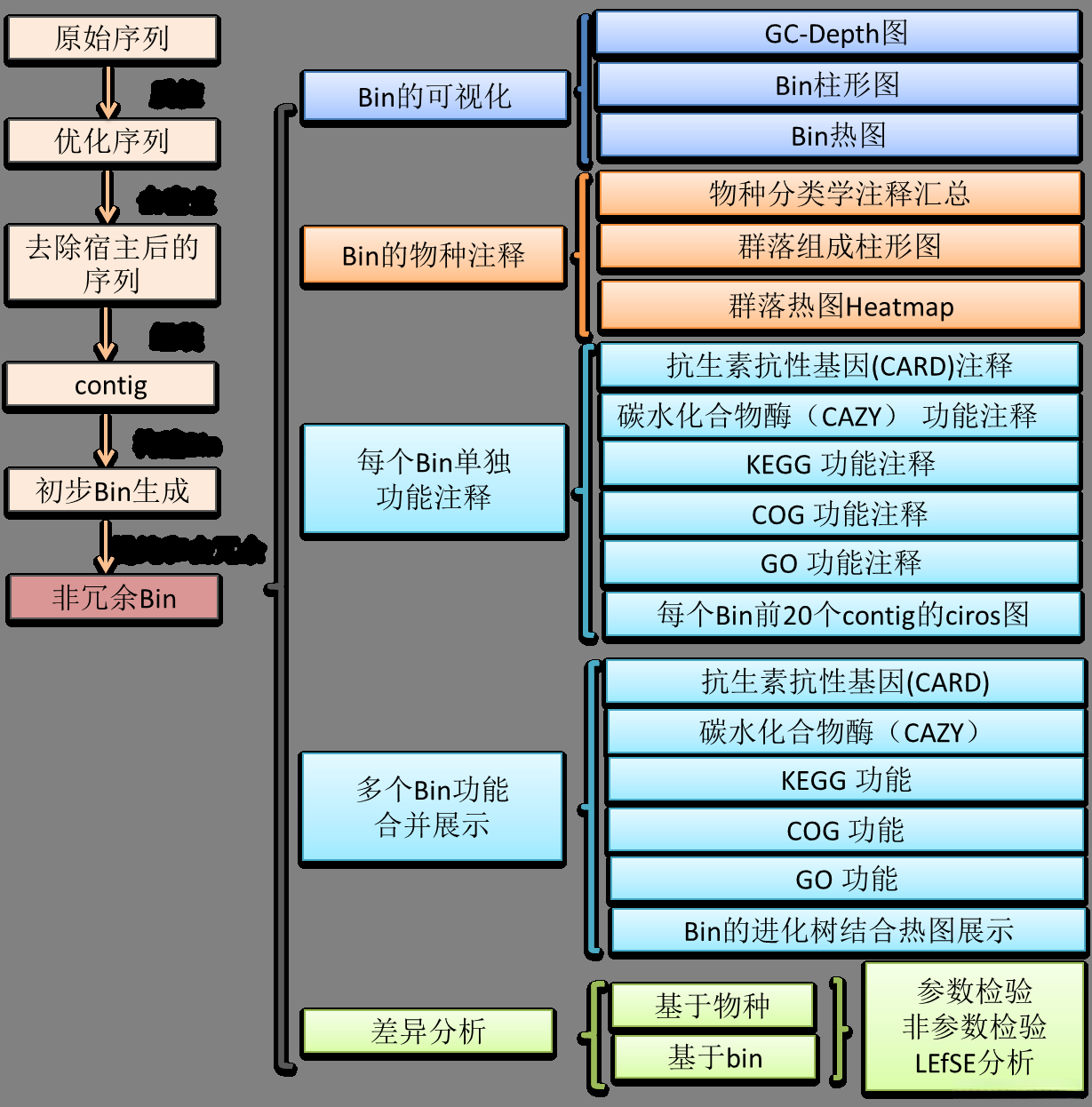Click the Bin的进化树结合热图展示 box
Screen dimensions: 1092x1107
click(849, 930)
